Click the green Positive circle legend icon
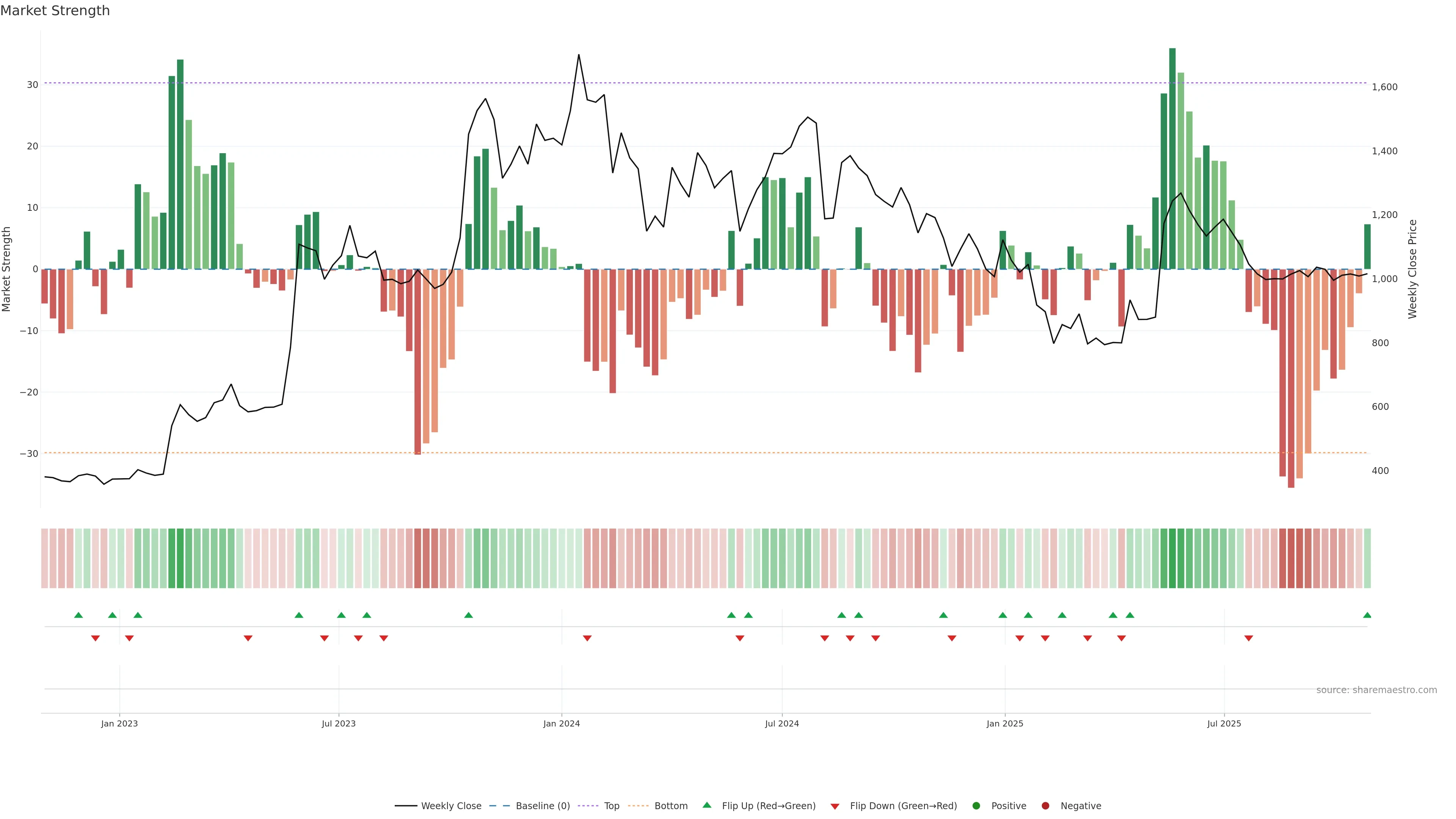This screenshot has height=819, width=1456. click(x=976, y=805)
